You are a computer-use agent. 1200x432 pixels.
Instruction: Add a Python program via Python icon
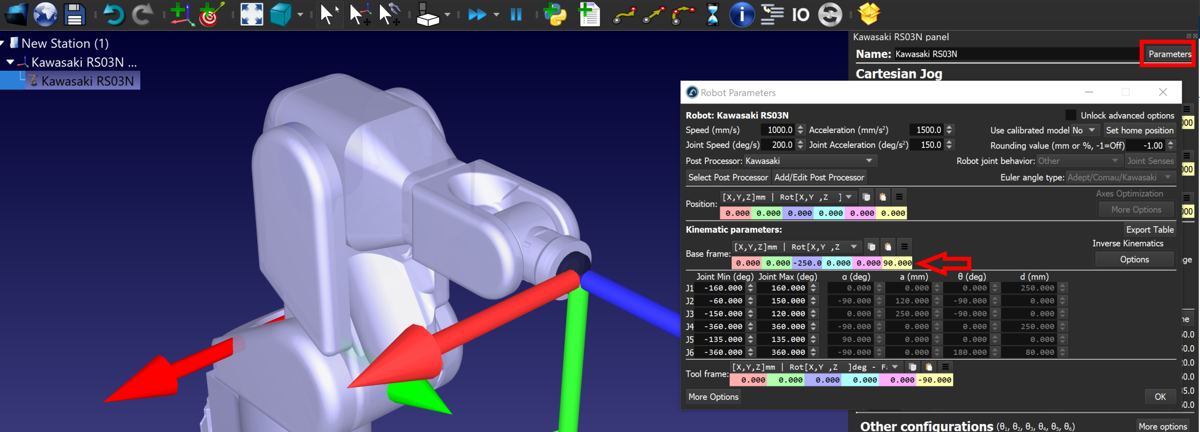556,15
